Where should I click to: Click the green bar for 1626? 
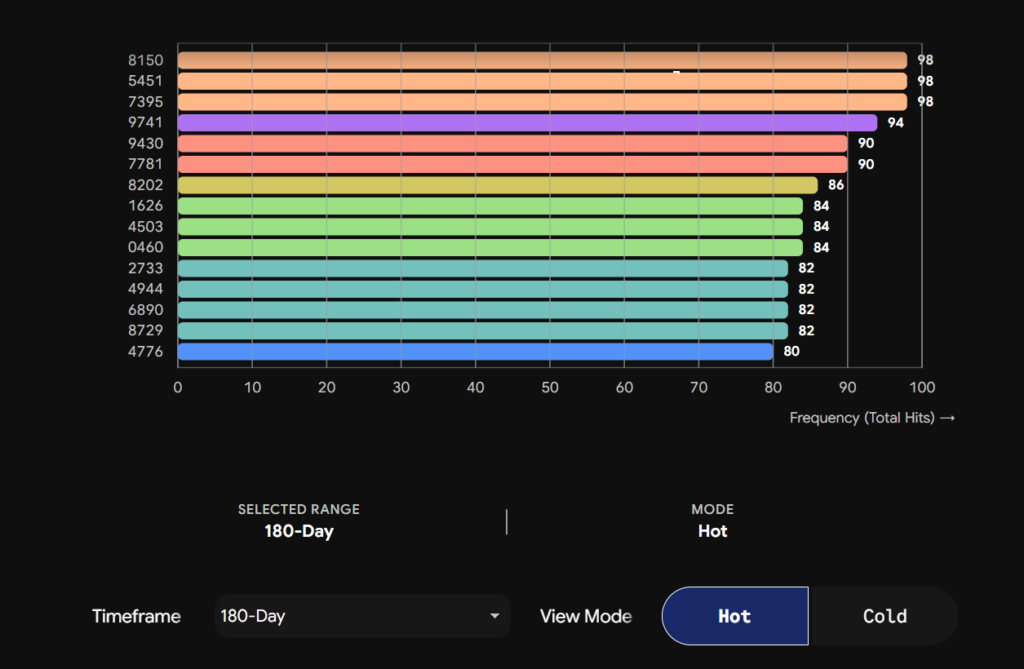click(490, 206)
